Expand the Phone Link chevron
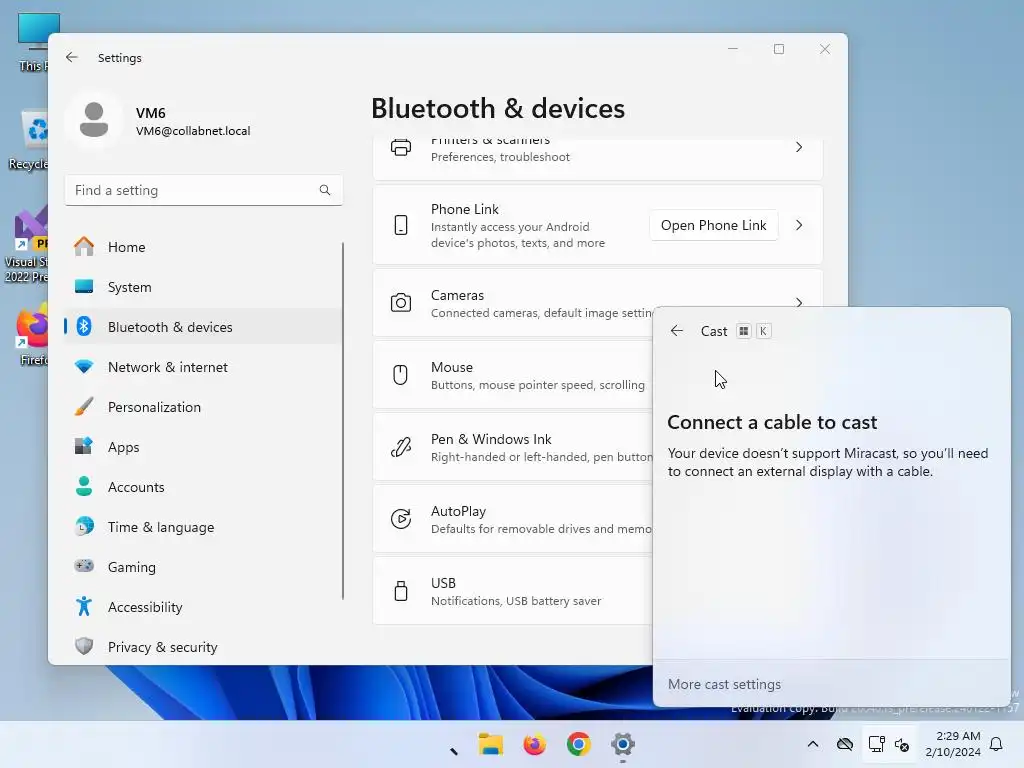This screenshot has width=1024, height=768. click(799, 225)
